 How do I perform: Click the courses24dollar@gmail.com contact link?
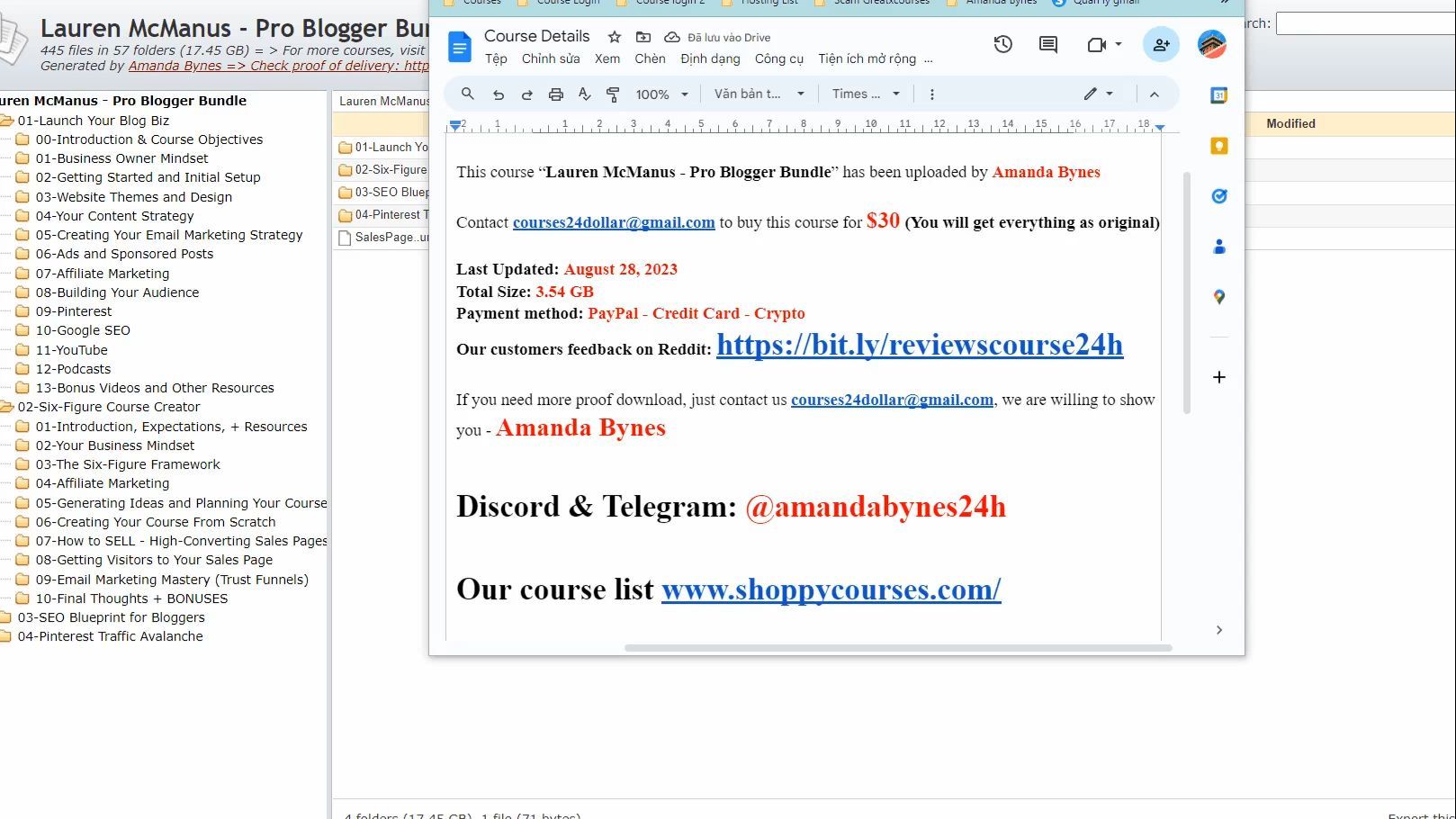614,222
